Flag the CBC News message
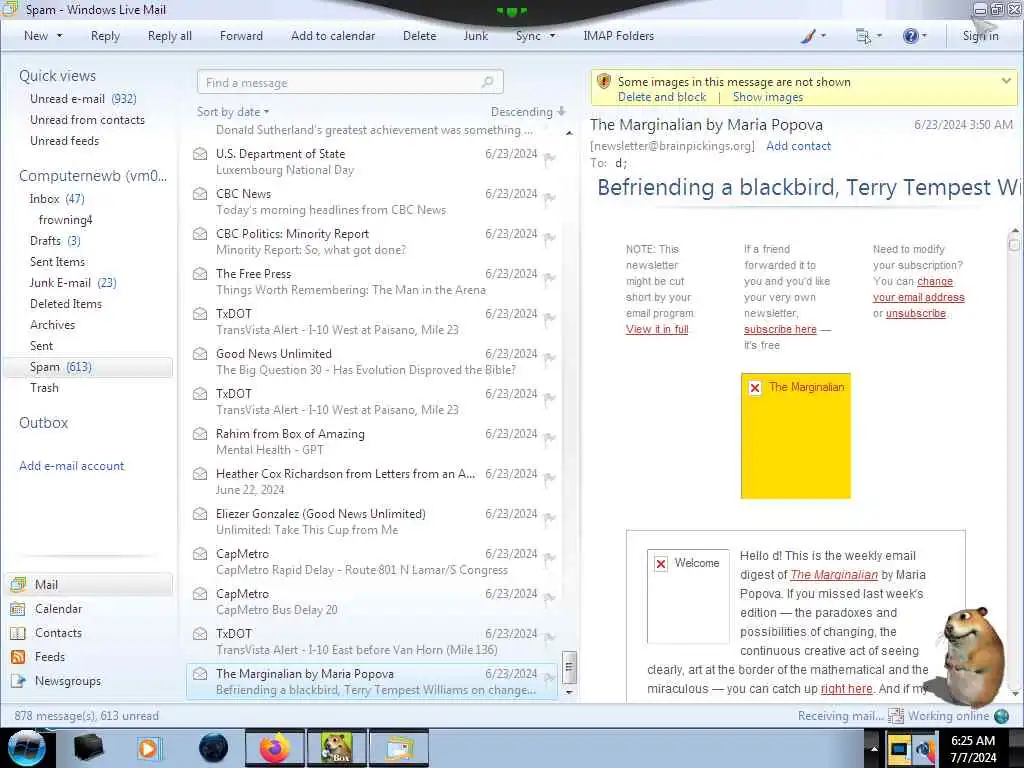The height and width of the screenshot is (768, 1024). click(x=550, y=198)
